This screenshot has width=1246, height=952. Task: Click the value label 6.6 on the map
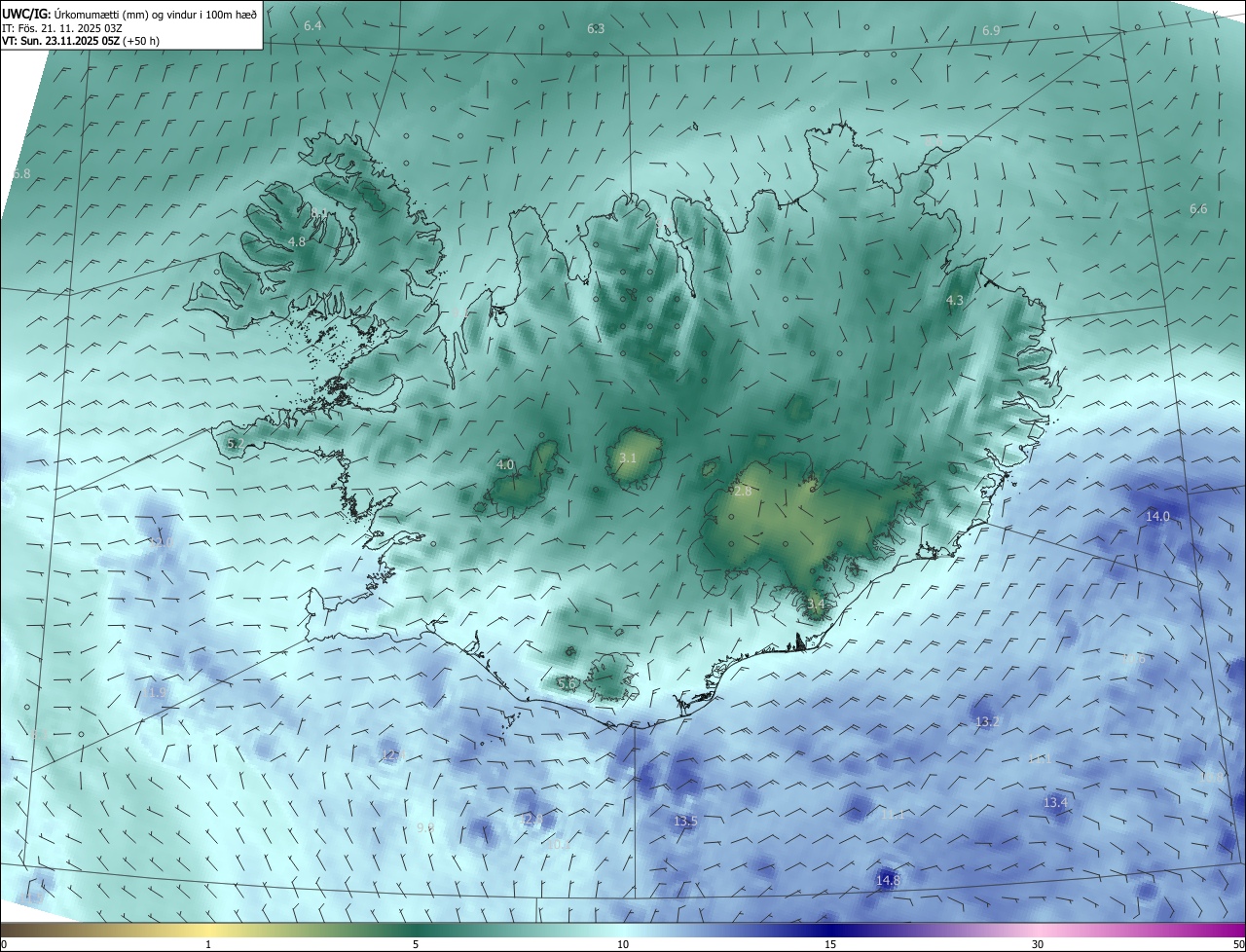1198,209
